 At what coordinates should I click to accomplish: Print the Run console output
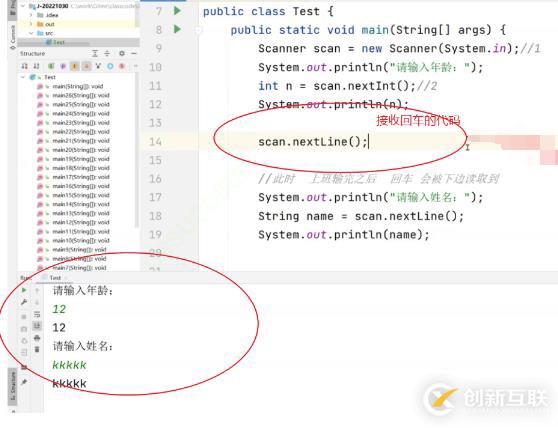pos(37,338)
